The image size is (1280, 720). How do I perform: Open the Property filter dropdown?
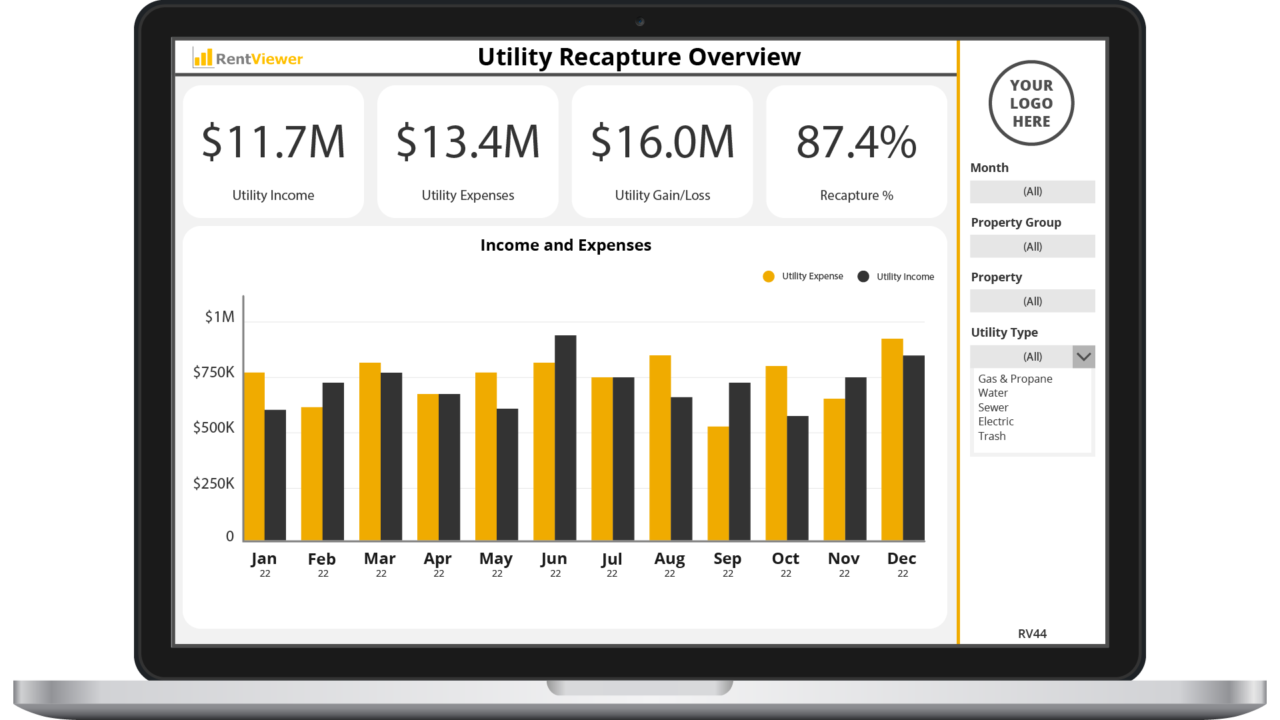point(1032,300)
